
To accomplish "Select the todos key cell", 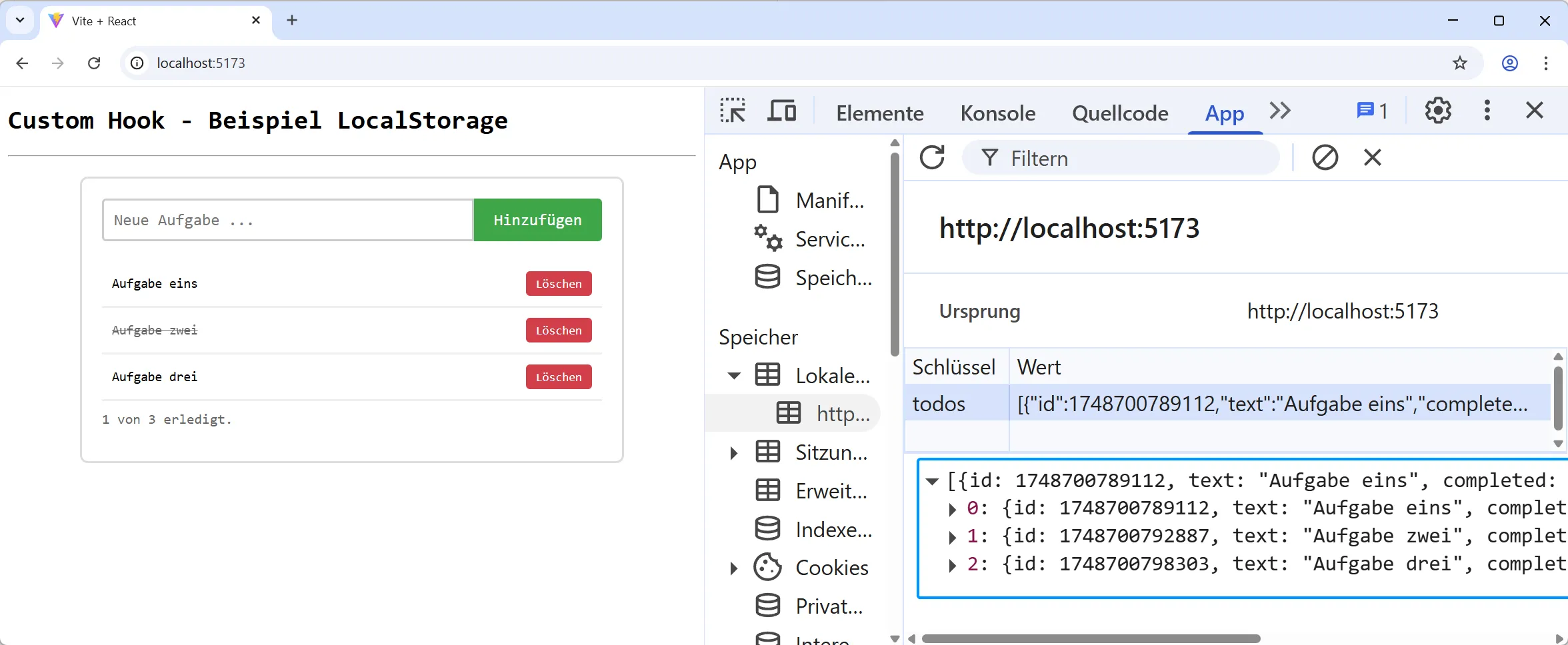I will tap(957, 404).
